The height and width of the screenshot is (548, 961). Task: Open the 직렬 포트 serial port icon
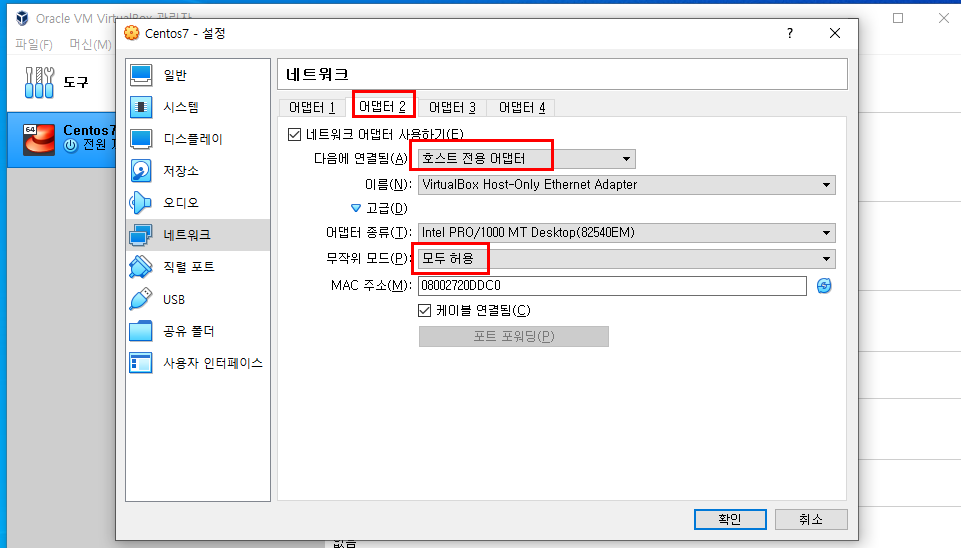141,267
